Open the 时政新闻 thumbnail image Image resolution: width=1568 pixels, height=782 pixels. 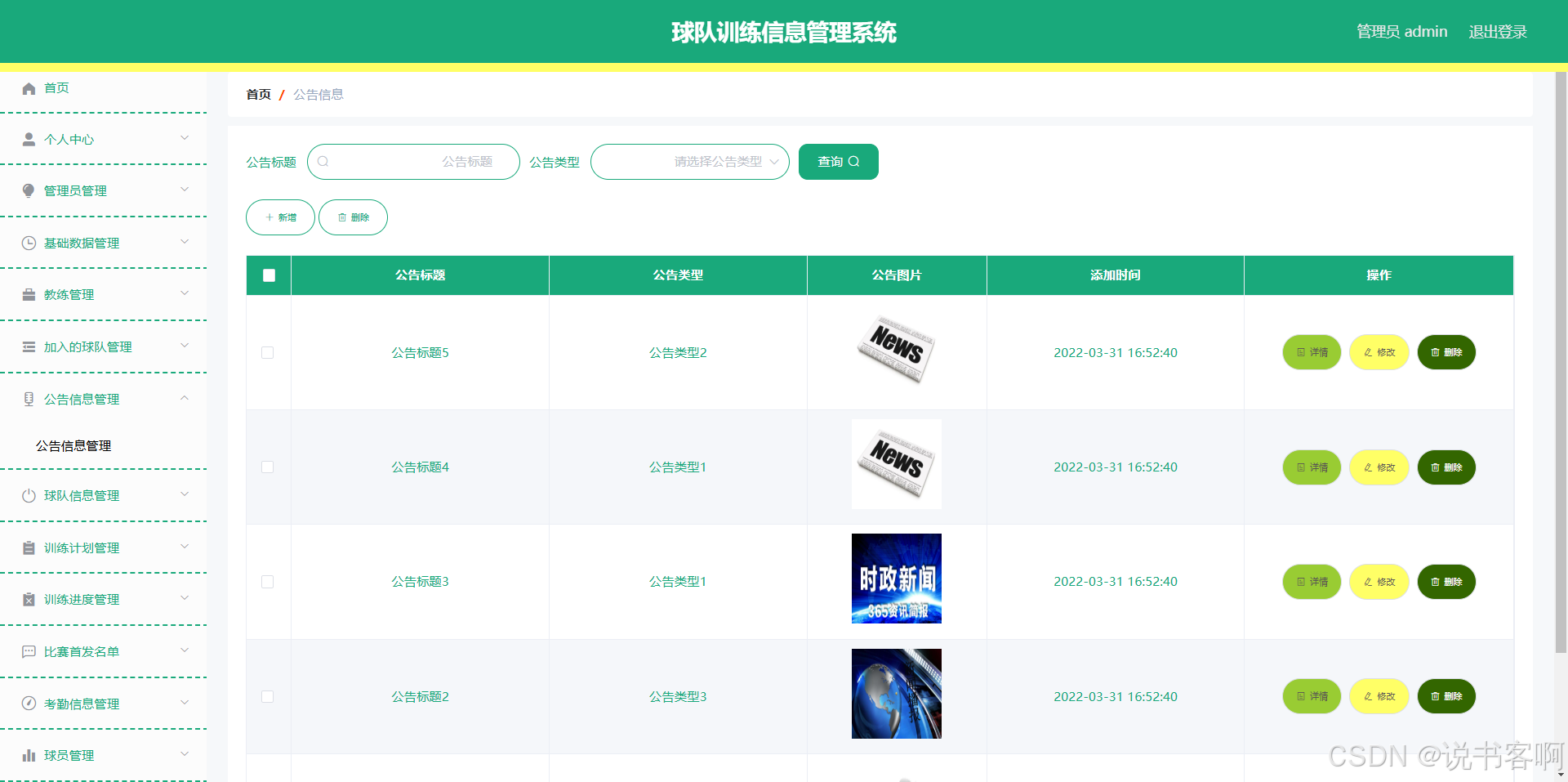click(897, 579)
